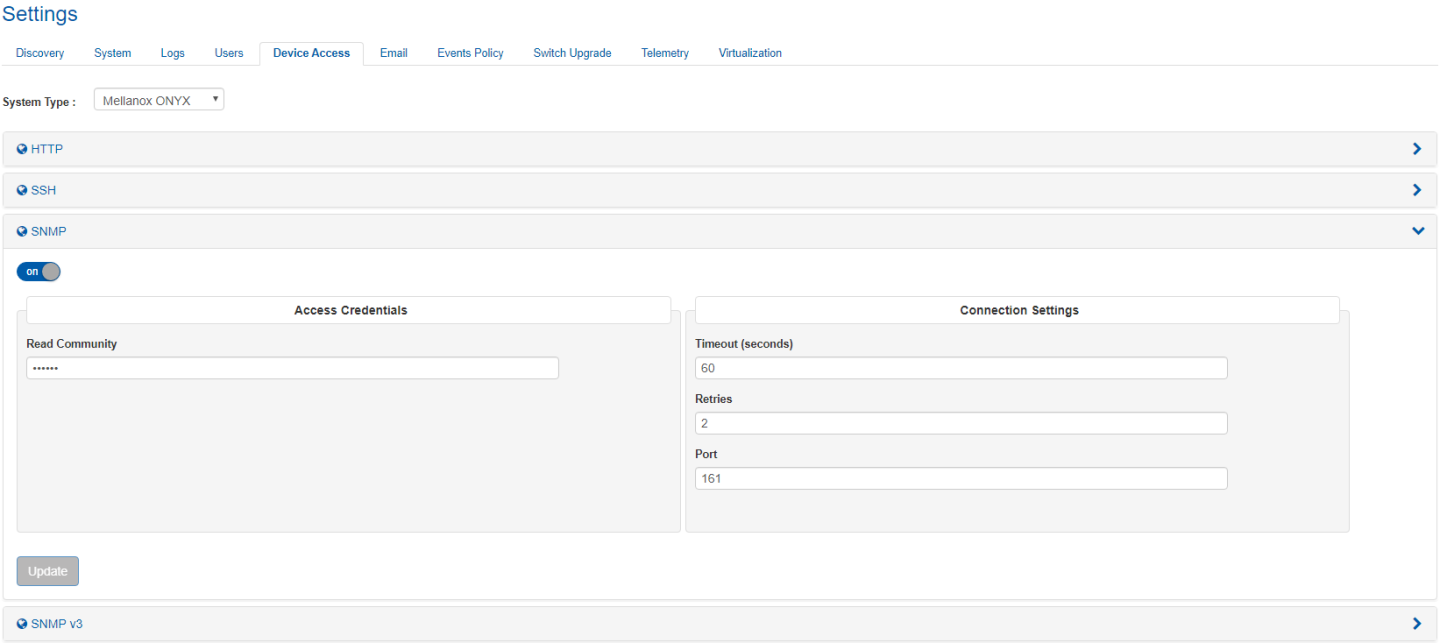Open the Events Policy tab
The height and width of the screenshot is (643, 1440).
click(470, 53)
